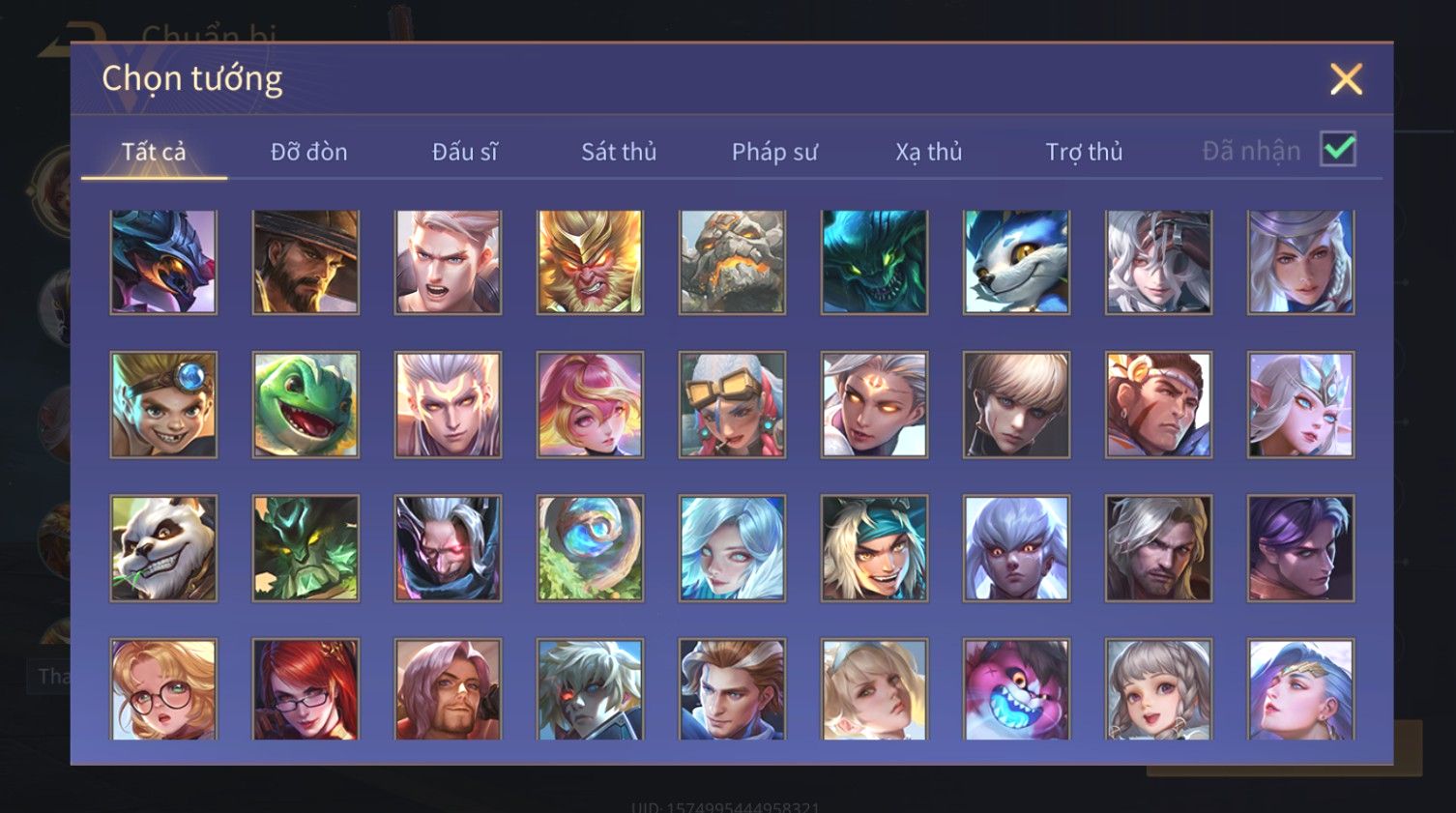
Task: Choose the goggles hero with pink braids
Action: coord(732,404)
